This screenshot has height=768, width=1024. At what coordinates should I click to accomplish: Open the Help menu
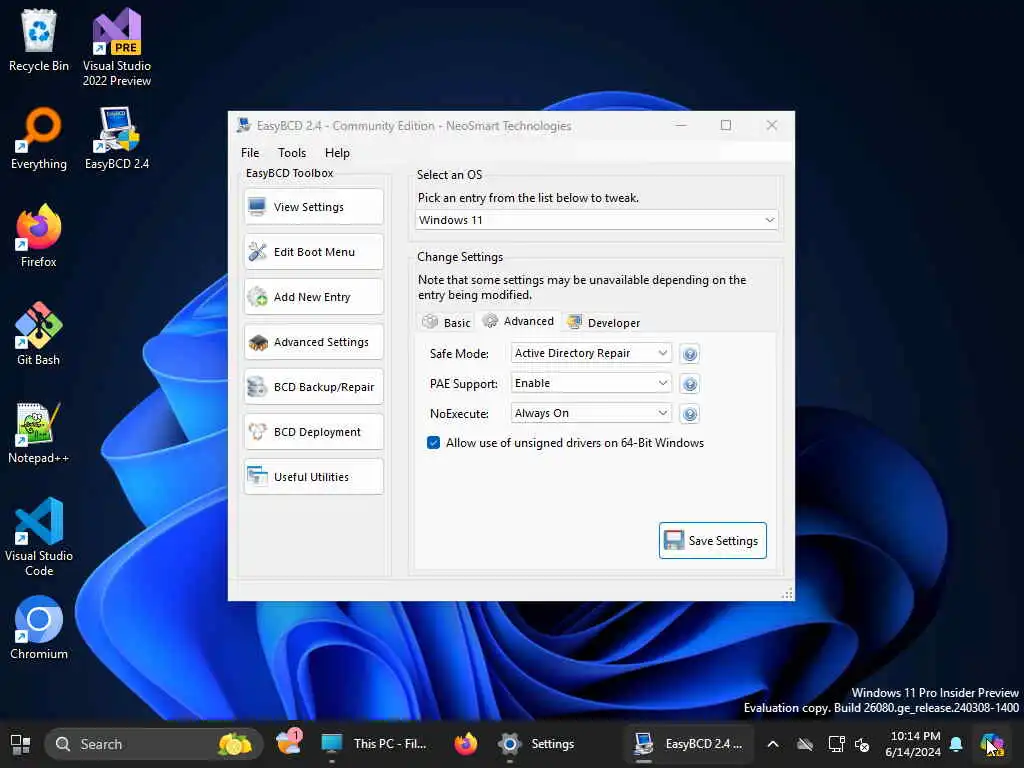338,153
